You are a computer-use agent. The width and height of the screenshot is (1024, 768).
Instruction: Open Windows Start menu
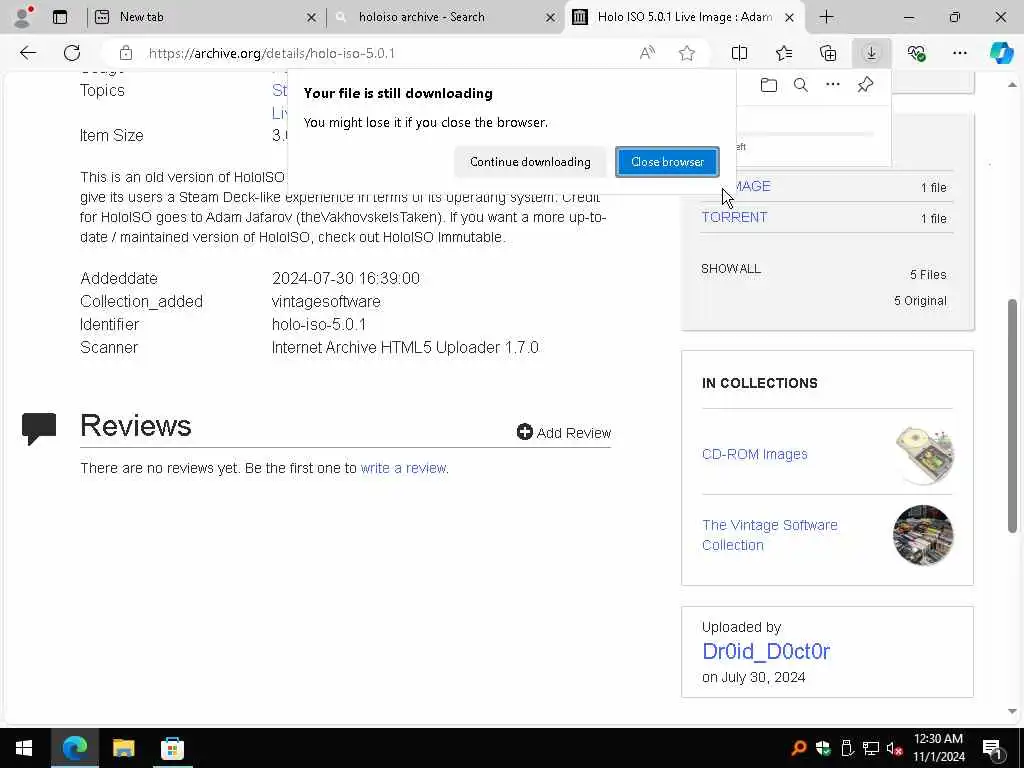24,748
